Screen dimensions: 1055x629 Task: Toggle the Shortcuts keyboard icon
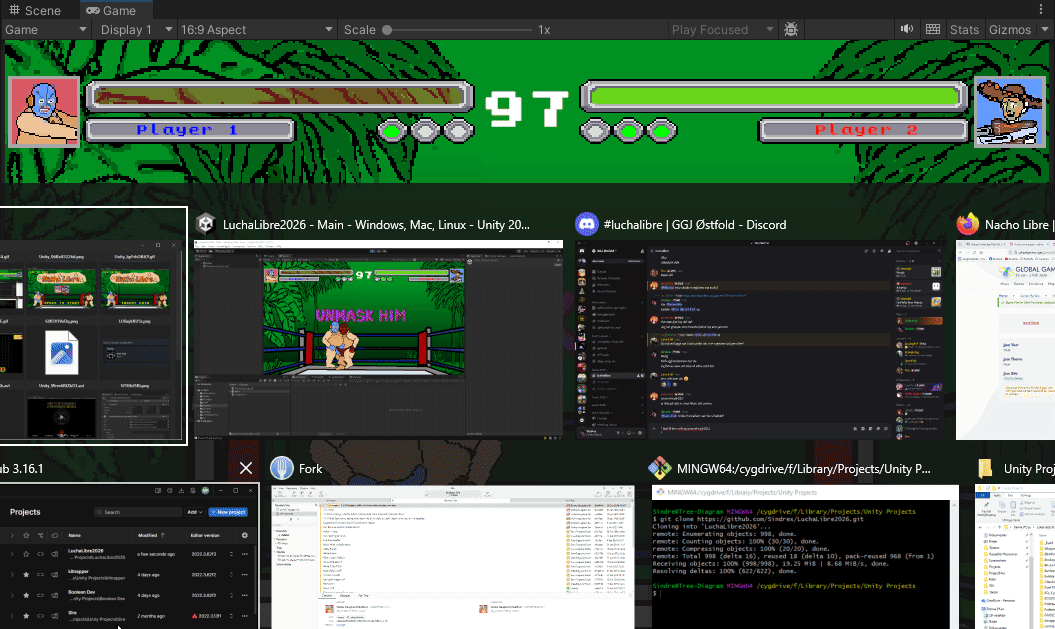933,29
